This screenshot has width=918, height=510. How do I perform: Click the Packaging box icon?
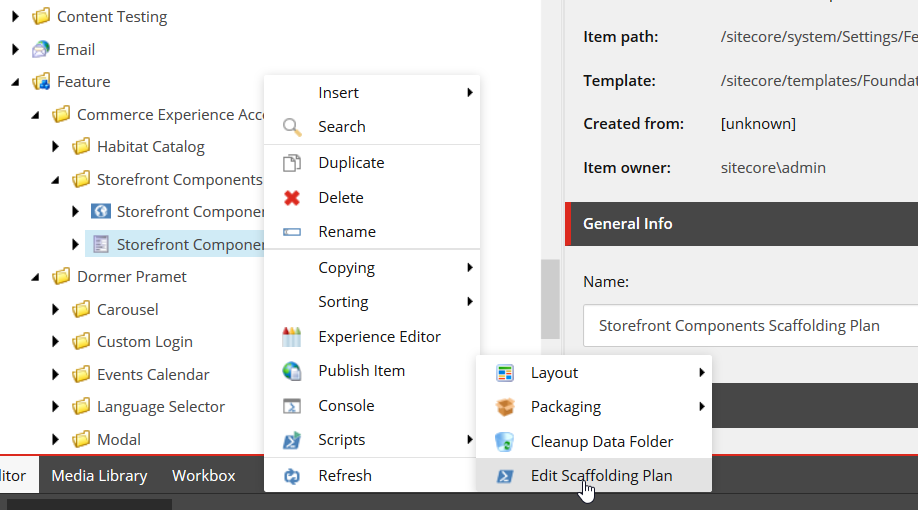pos(505,407)
